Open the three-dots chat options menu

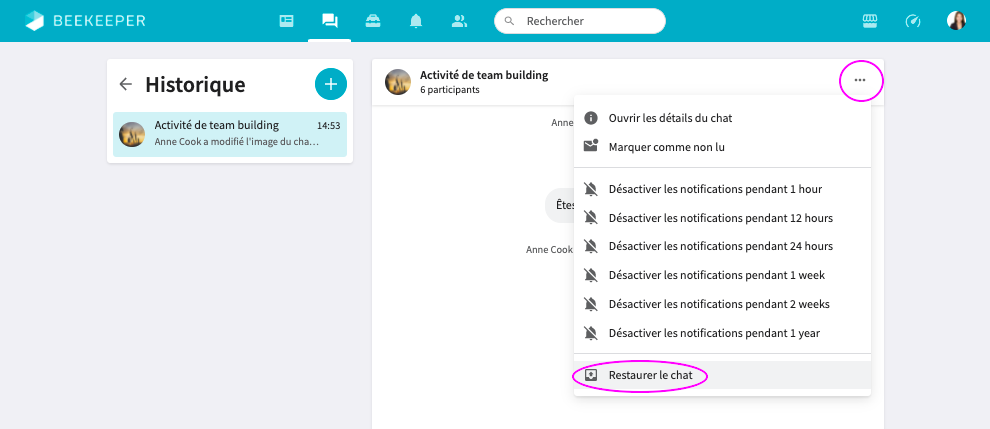click(x=860, y=80)
